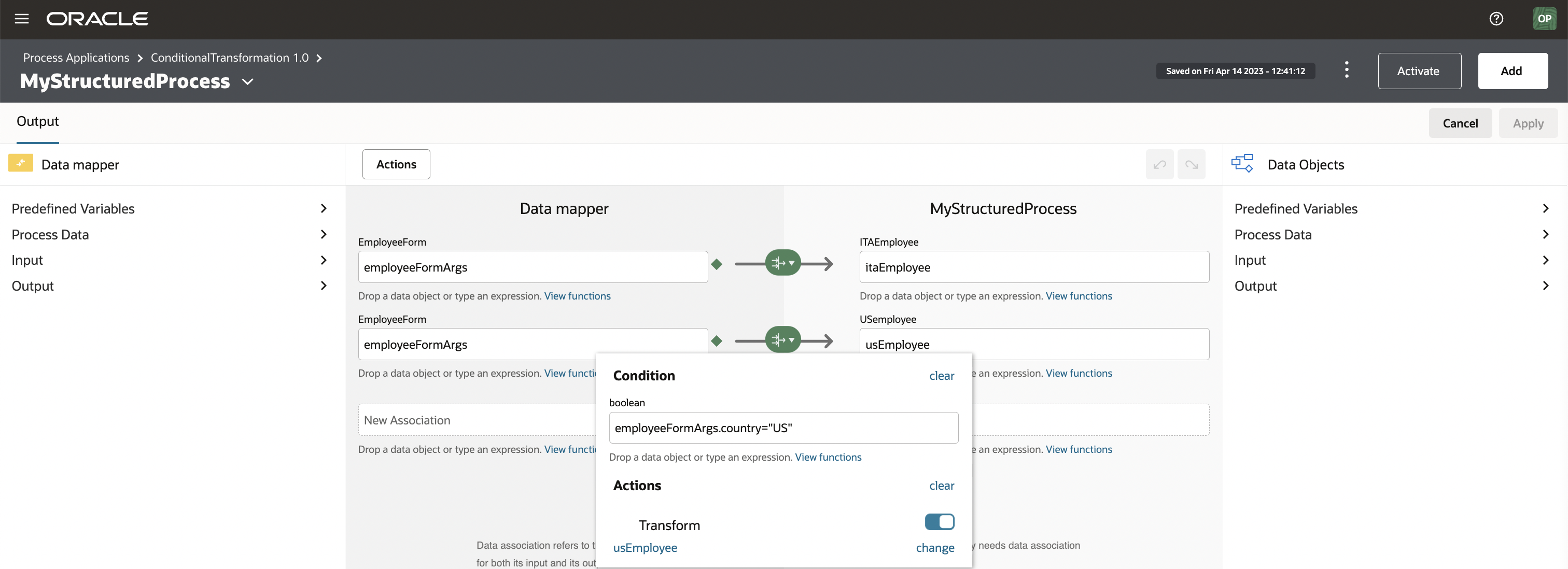Click the boolean condition expression field

click(x=783, y=428)
